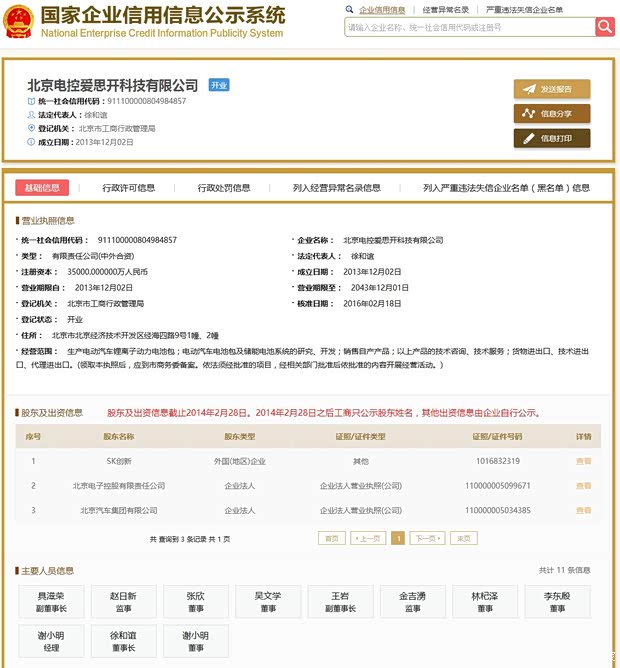Viewport: 620px width, 668px height.
Task: Switch to the 基础信息 tab
Action: tap(42, 187)
